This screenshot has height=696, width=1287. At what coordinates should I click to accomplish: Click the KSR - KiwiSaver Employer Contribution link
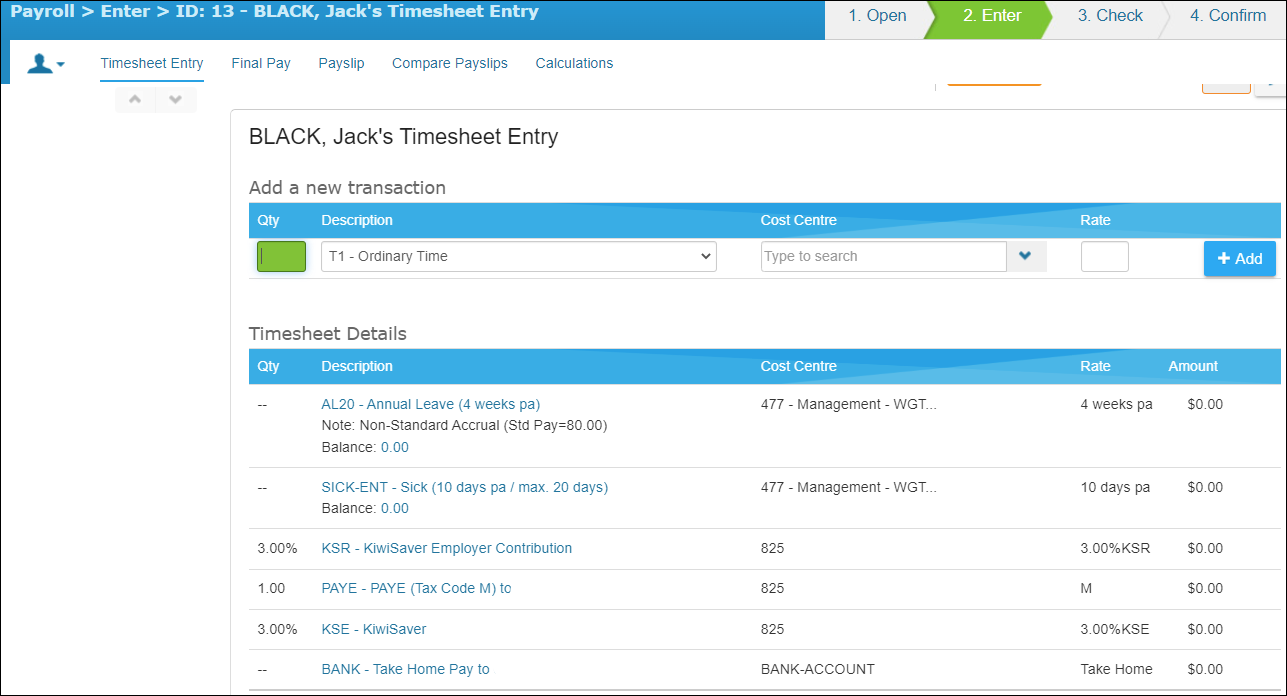pos(446,549)
